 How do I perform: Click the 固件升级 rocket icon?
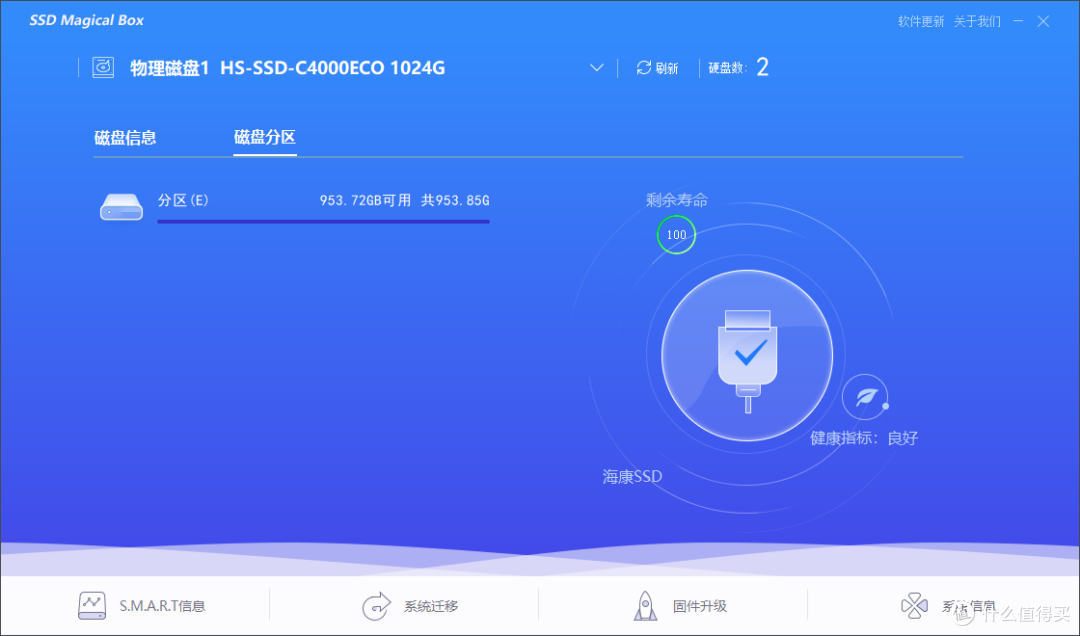[645, 606]
